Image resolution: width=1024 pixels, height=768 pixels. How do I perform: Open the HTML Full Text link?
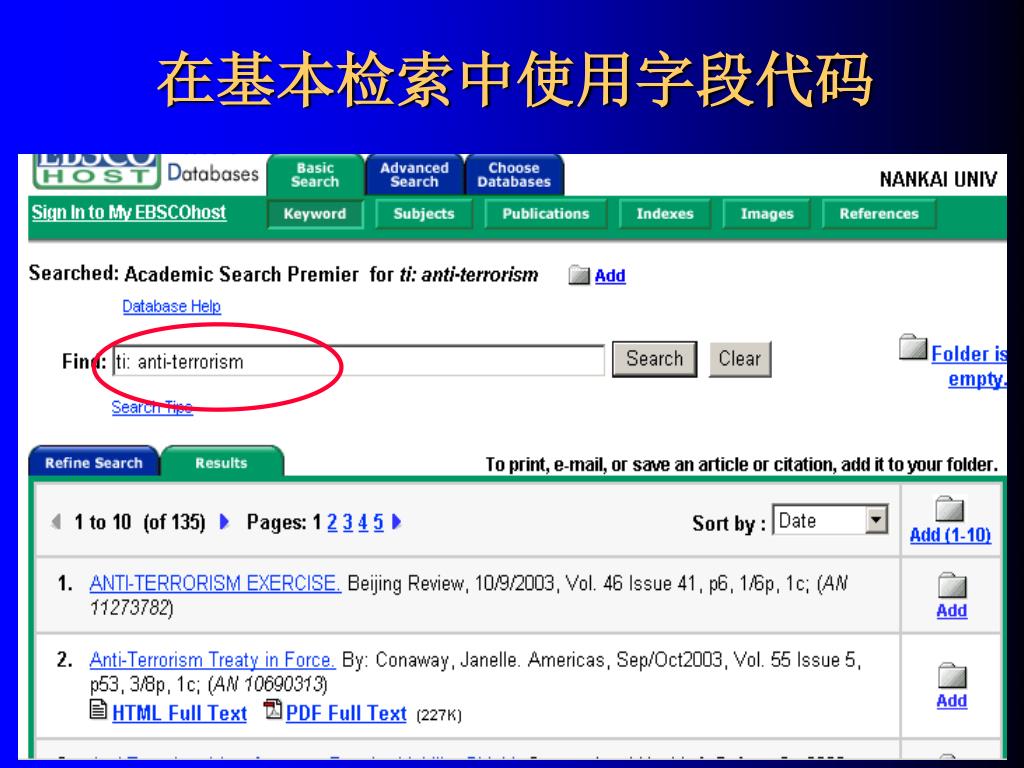click(x=180, y=713)
